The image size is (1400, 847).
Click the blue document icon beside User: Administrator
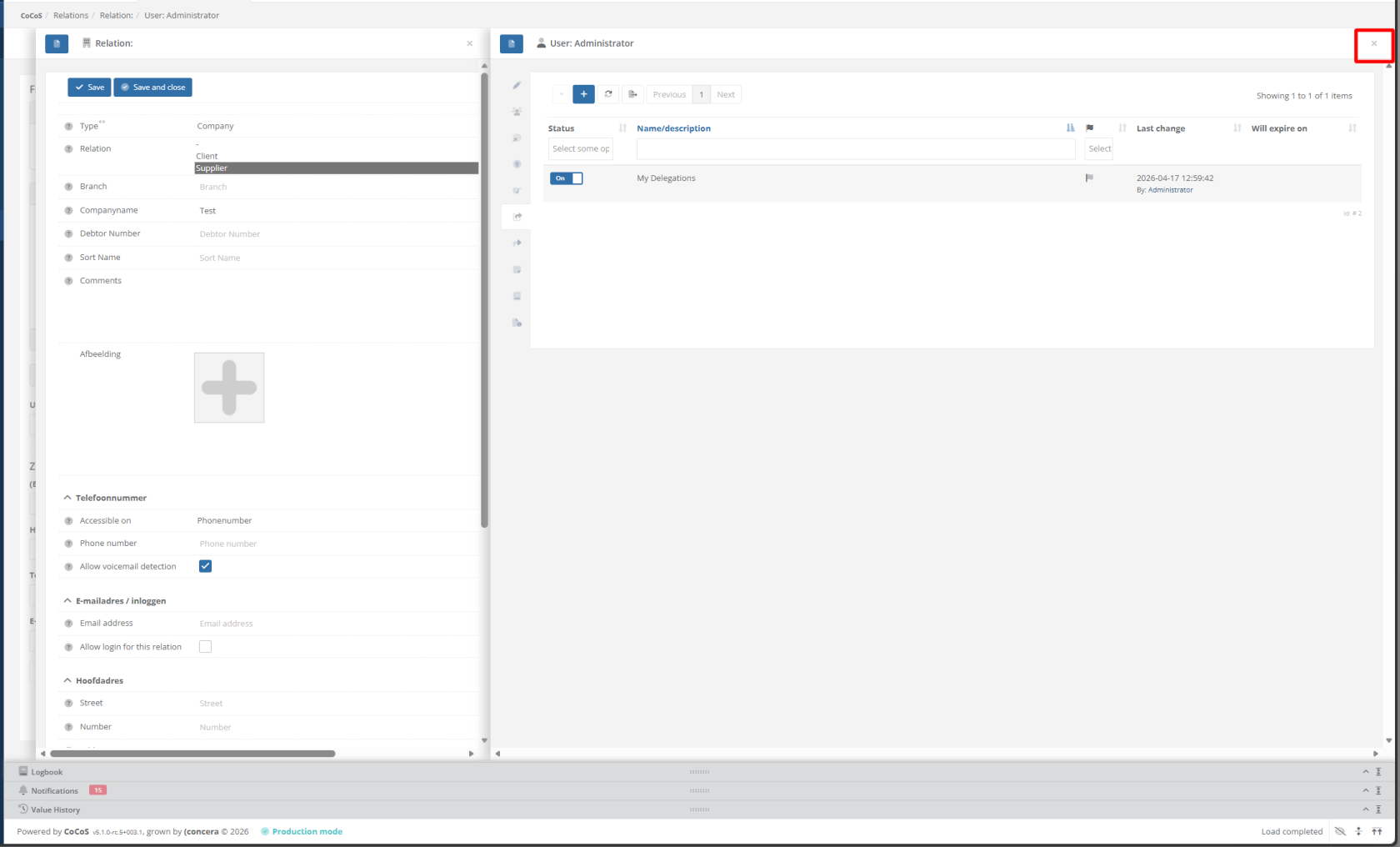(512, 43)
